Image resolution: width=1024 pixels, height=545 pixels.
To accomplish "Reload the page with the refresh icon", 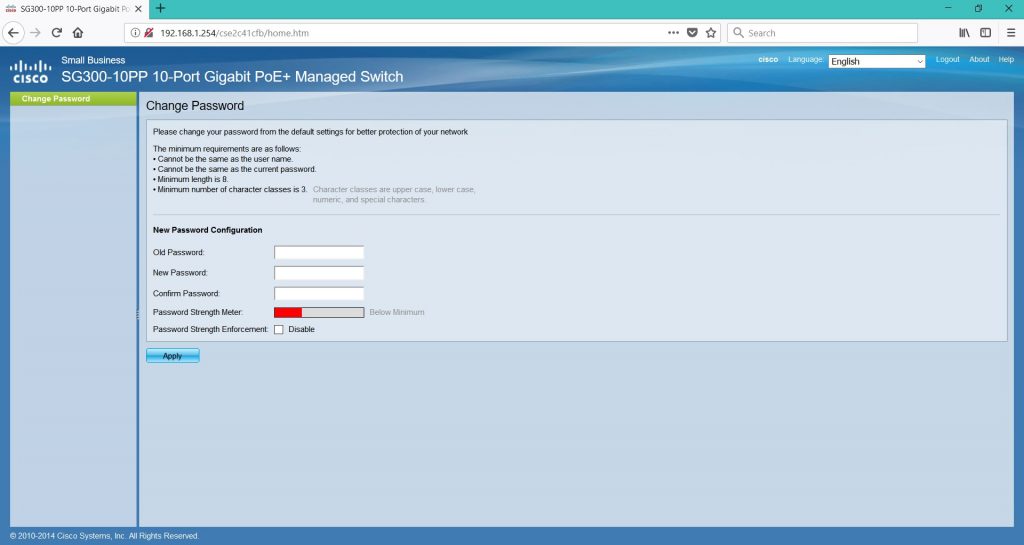I will coord(57,33).
